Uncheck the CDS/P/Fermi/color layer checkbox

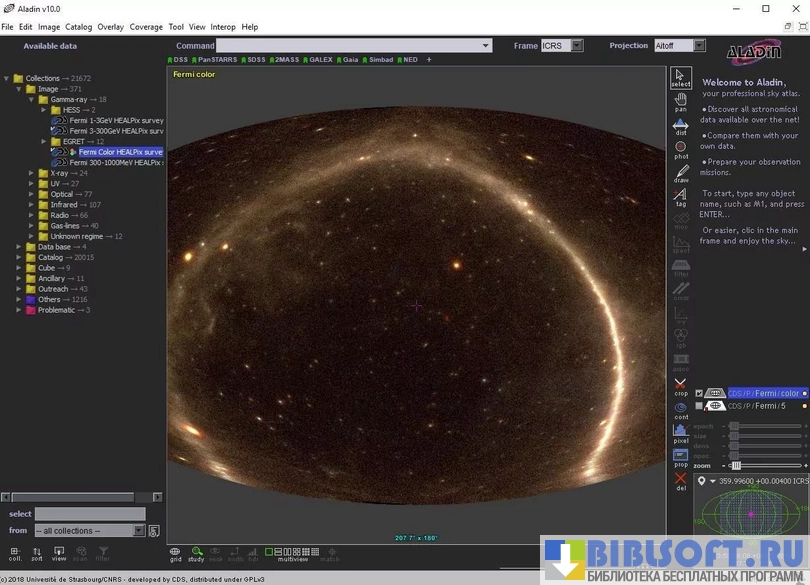coord(699,393)
